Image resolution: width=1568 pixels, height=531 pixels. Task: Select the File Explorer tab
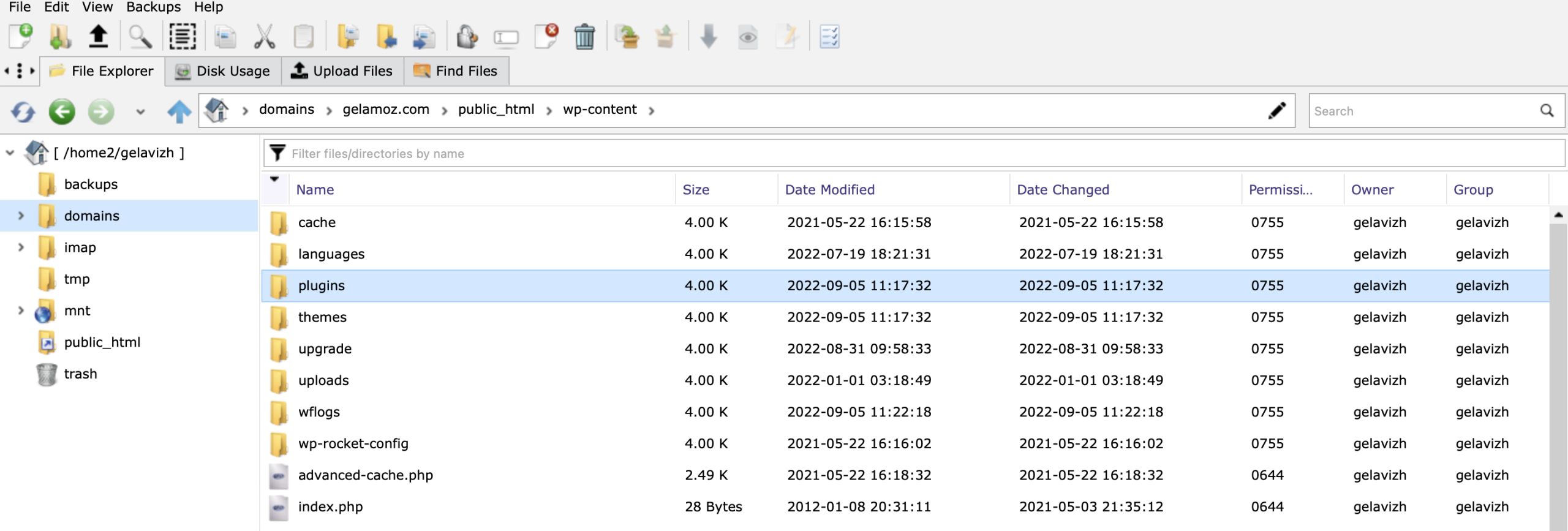pyautogui.click(x=102, y=71)
